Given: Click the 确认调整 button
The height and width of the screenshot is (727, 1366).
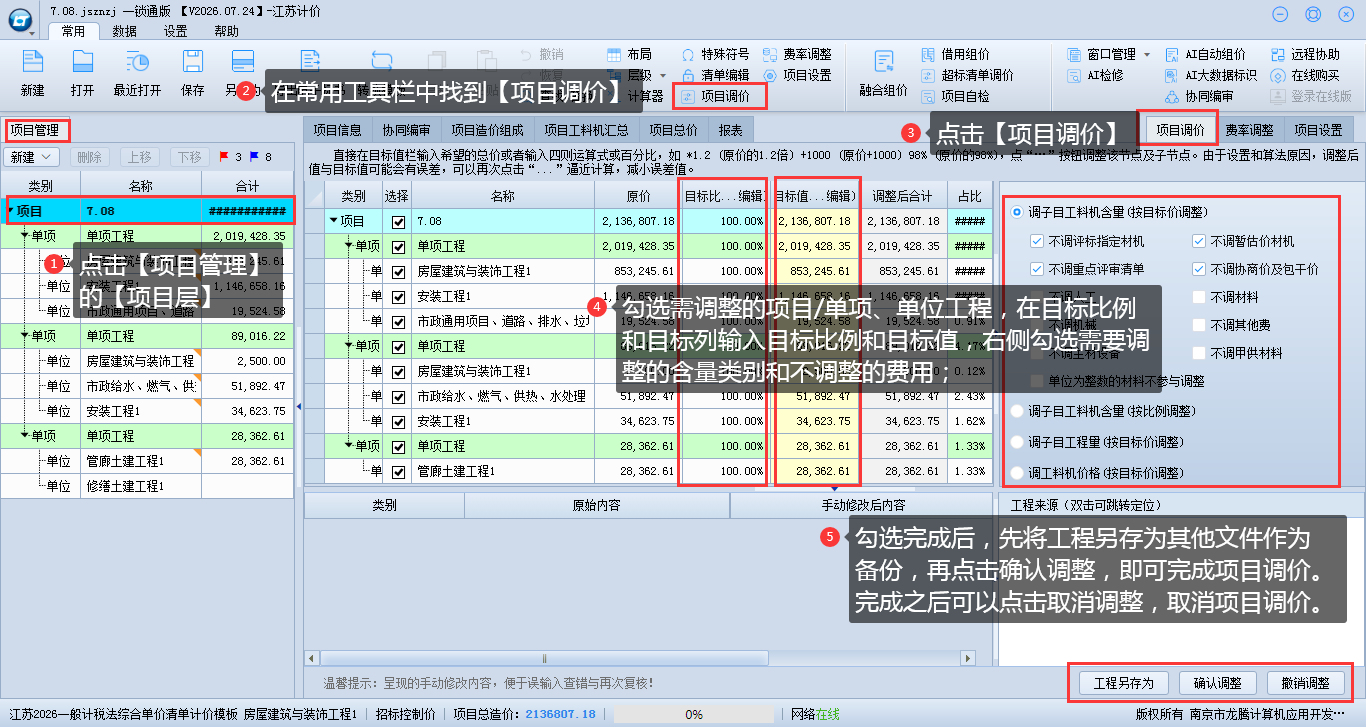Looking at the screenshot, I should coord(1218,683).
